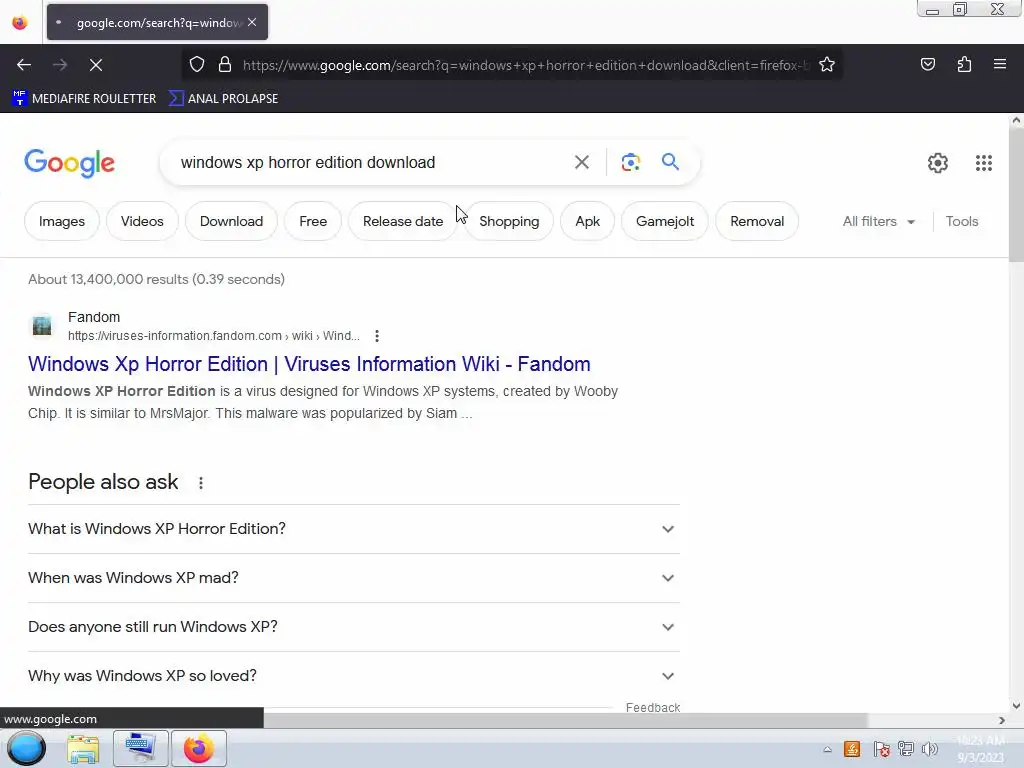Open the tracking protection shield icon
The width and height of the screenshot is (1024, 768).
click(x=197, y=65)
